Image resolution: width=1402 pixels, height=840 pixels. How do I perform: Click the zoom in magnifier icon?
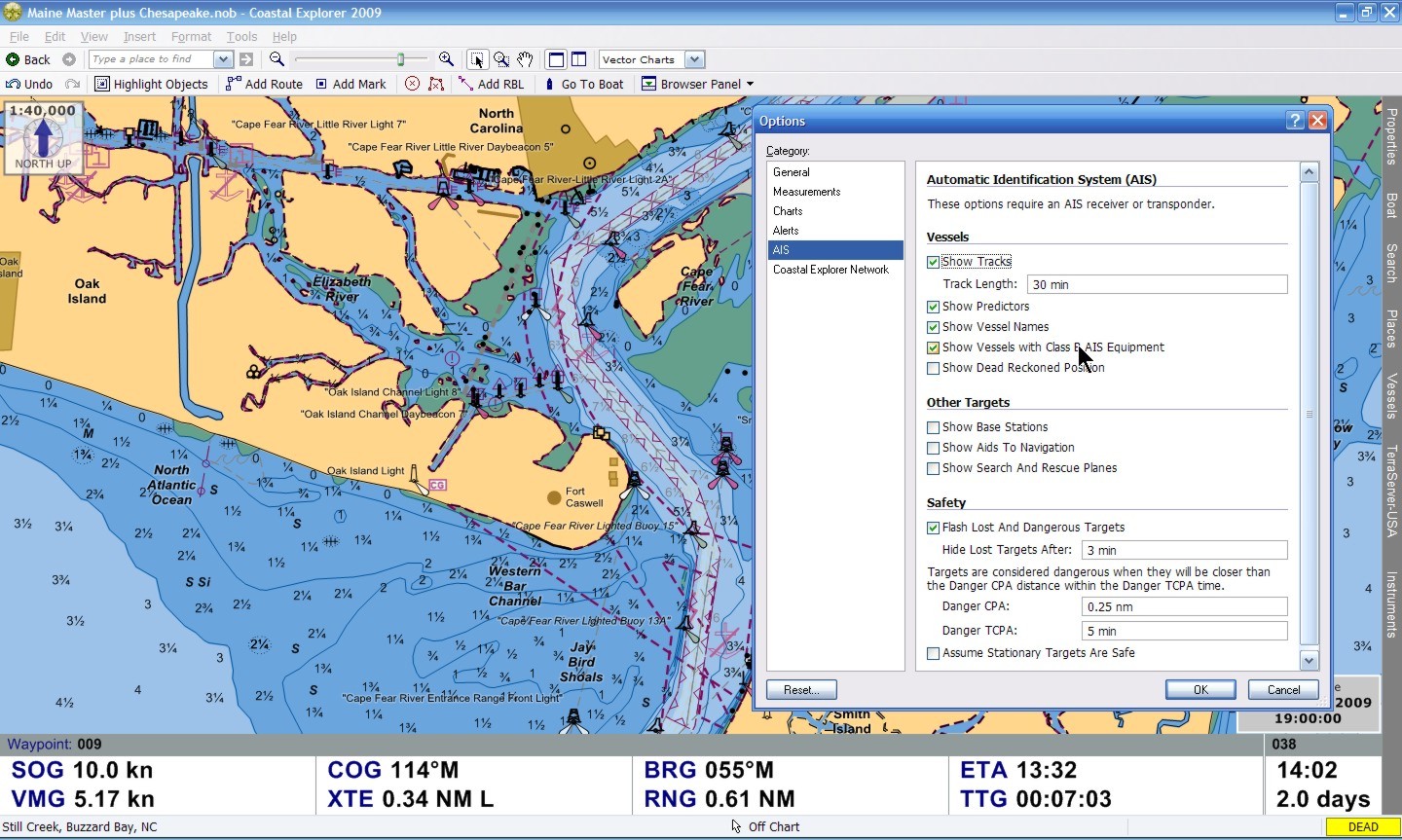[x=446, y=59]
